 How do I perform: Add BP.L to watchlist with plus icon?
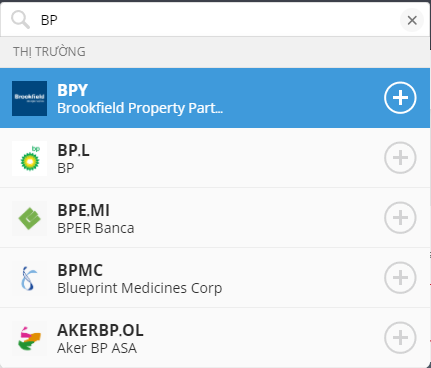click(x=400, y=158)
